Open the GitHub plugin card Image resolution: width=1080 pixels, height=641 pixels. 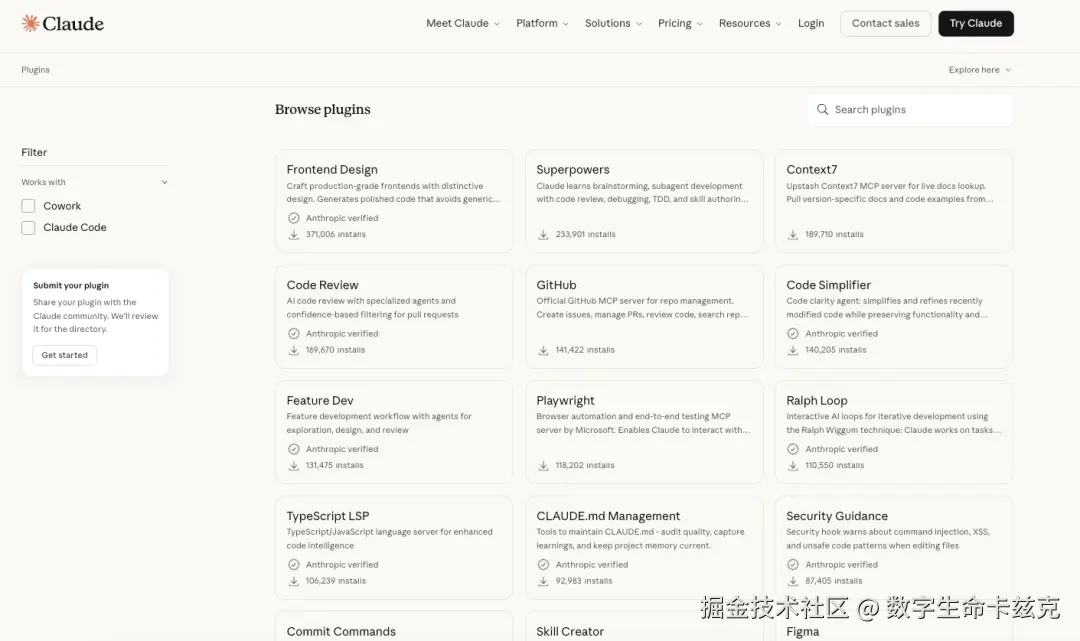point(644,317)
